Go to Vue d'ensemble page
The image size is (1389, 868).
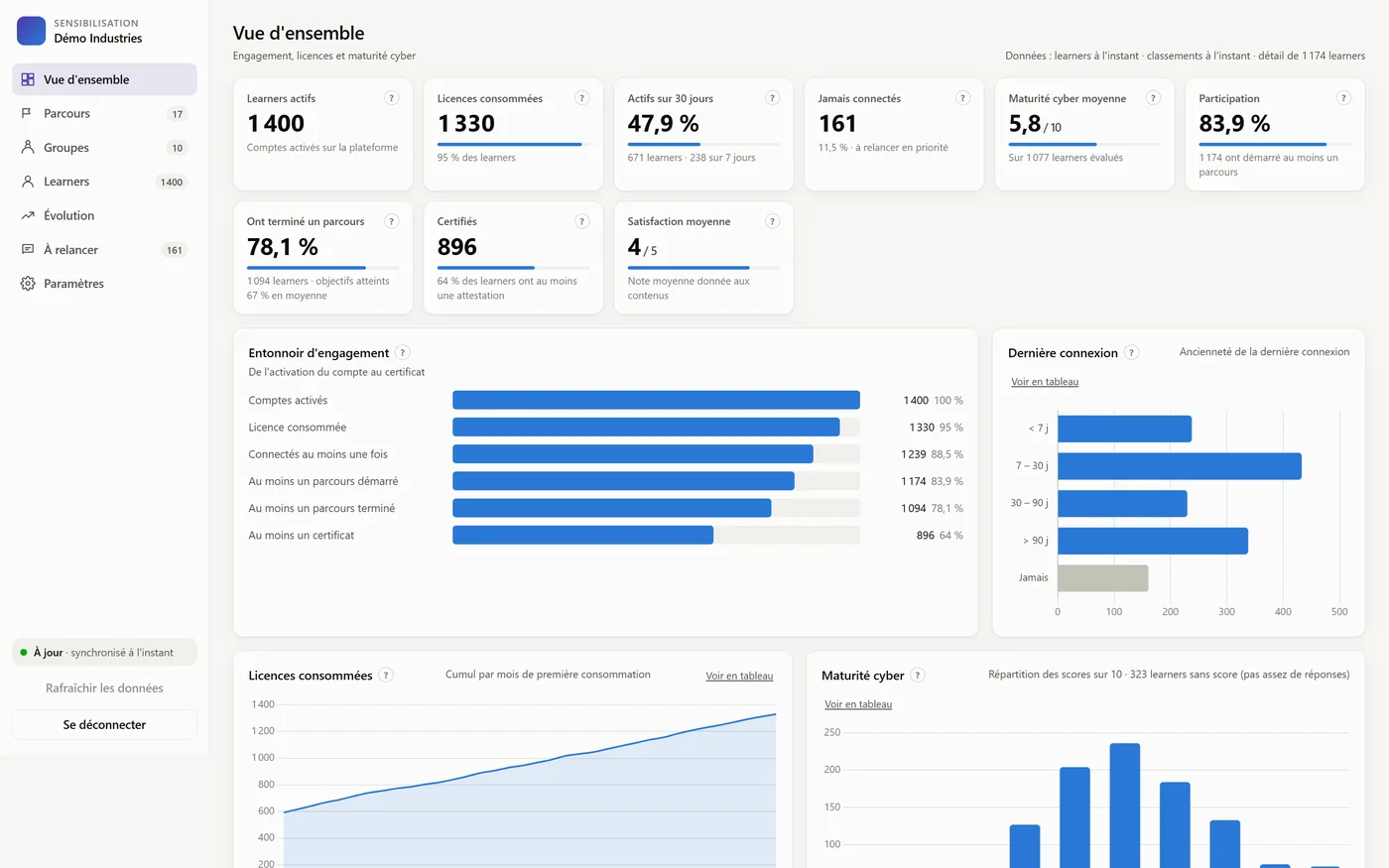click(104, 79)
